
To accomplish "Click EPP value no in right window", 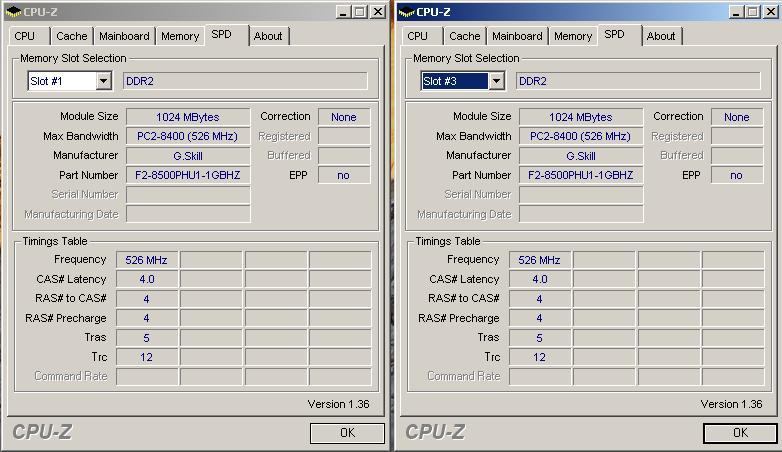I will tap(737, 175).
